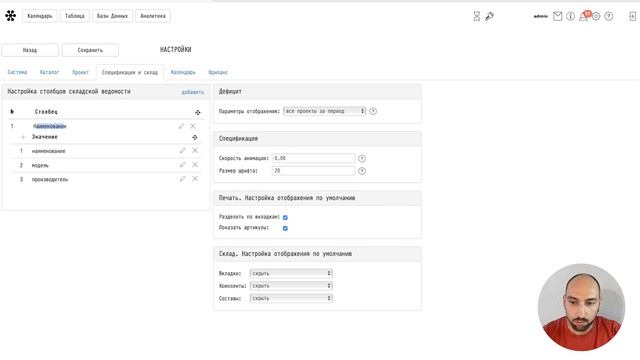Delete the highlighted Наименование column row
The height and width of the screenshot is (360, 640).
(193, 126)
